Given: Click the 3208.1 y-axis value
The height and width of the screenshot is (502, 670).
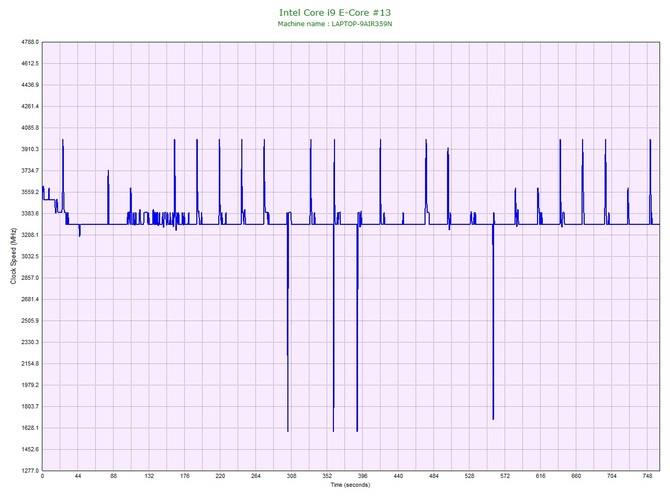Looking at the screenshot, I should (30, 235).
